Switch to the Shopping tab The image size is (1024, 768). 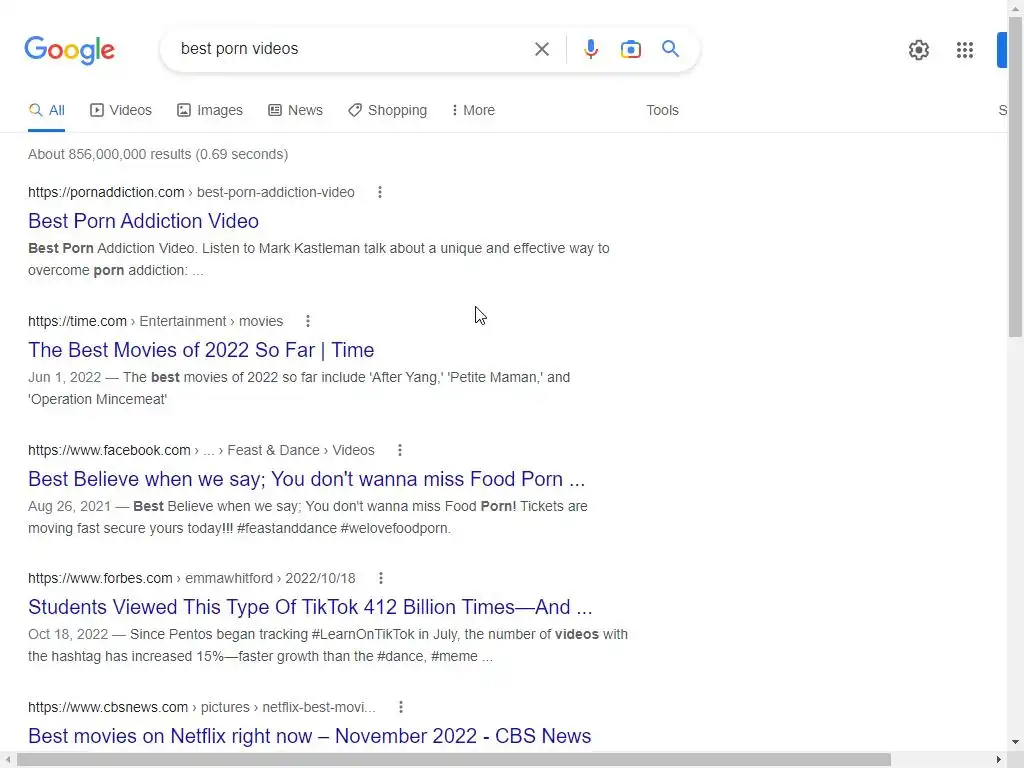coord(387,110)
